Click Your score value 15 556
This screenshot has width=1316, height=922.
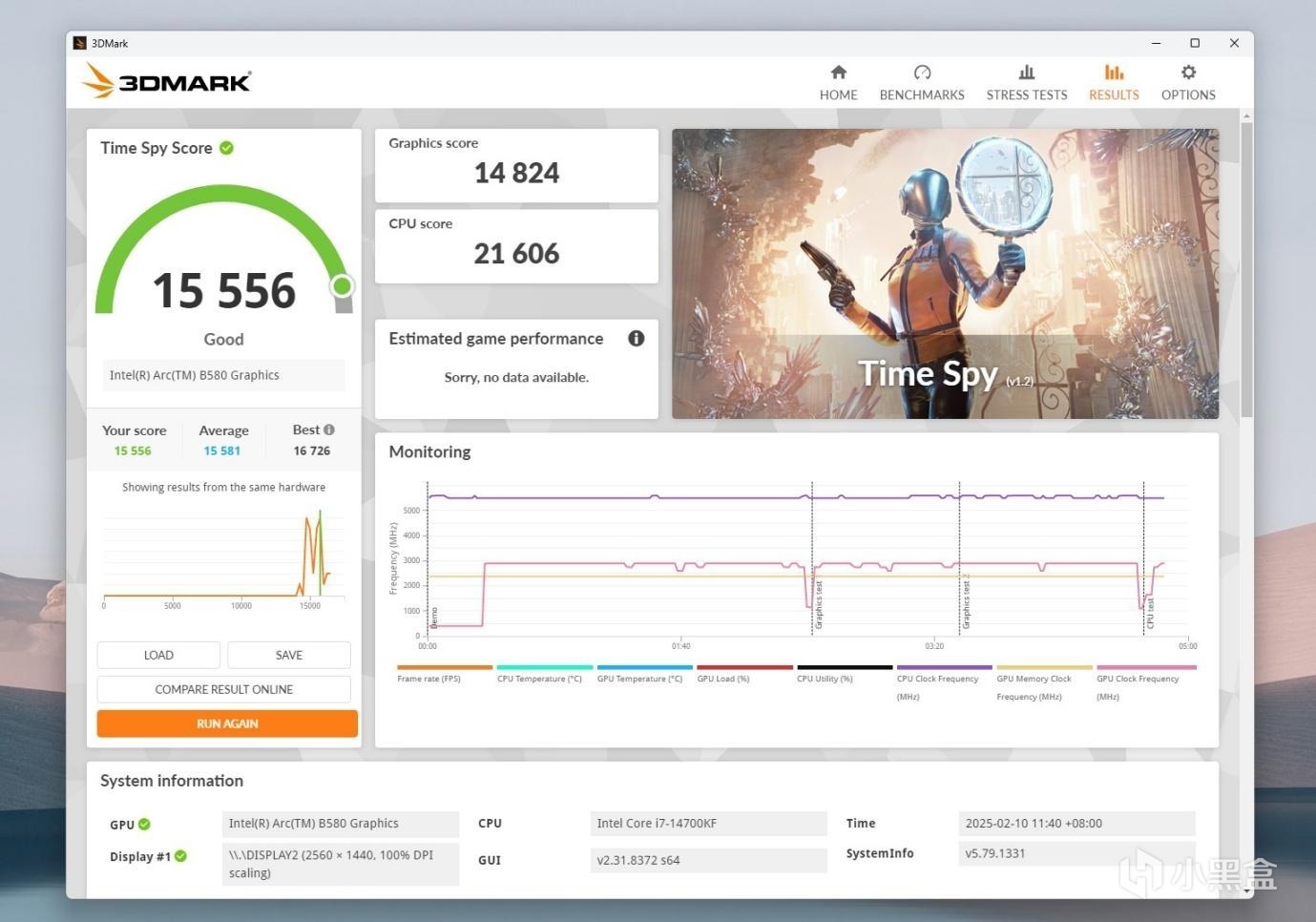pos(133,451)
